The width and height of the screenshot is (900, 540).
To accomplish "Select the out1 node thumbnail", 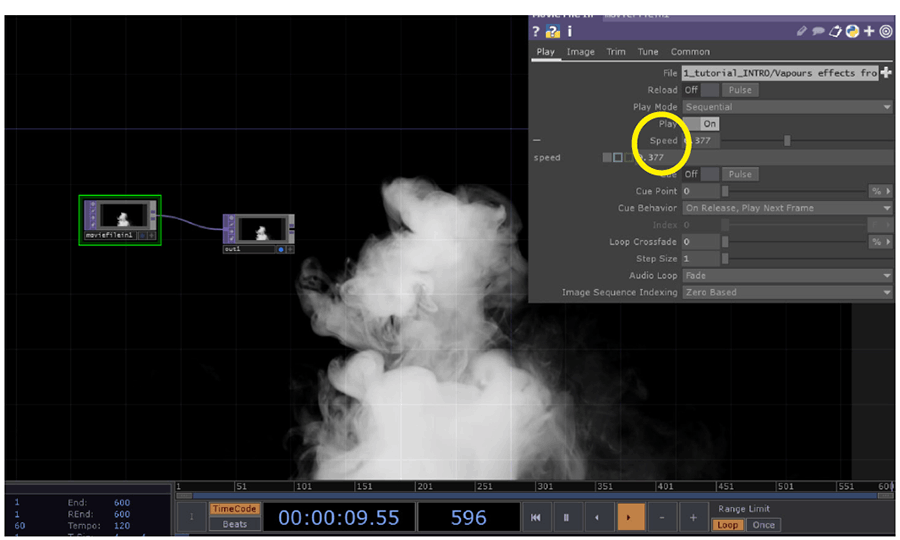I will (262, 230).
